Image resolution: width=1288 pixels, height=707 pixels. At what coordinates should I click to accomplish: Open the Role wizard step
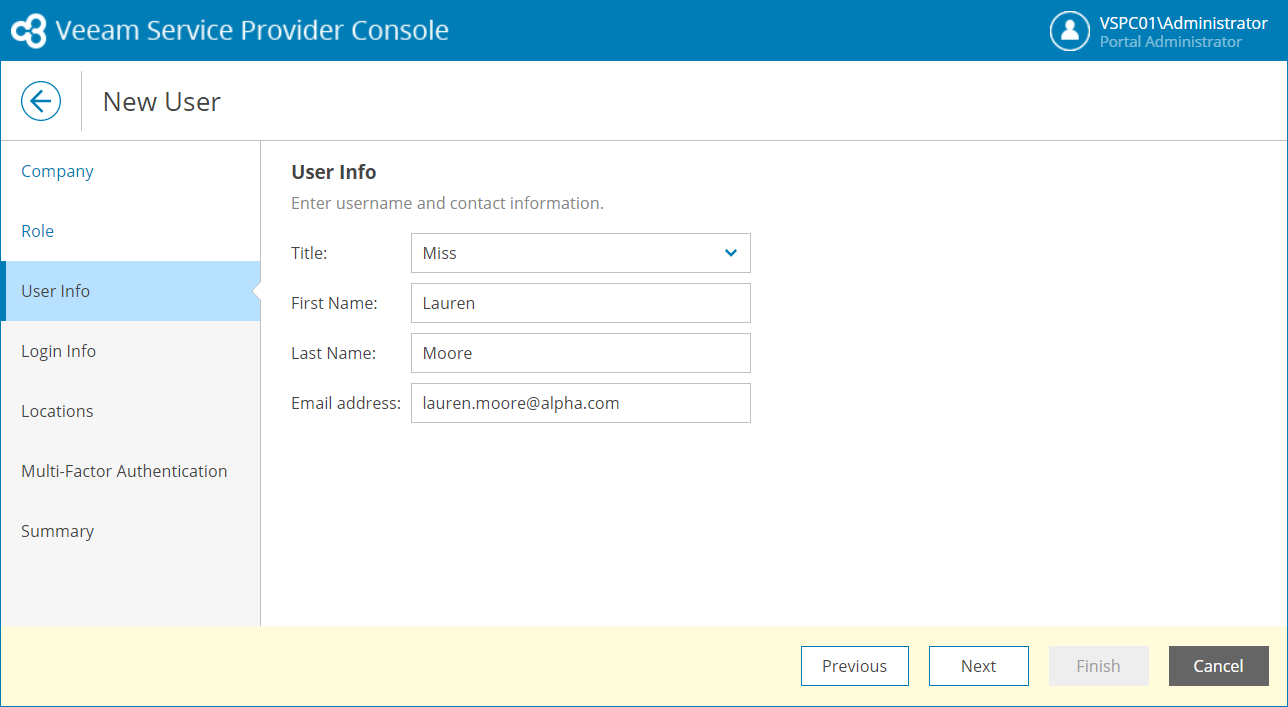(38, 231)
